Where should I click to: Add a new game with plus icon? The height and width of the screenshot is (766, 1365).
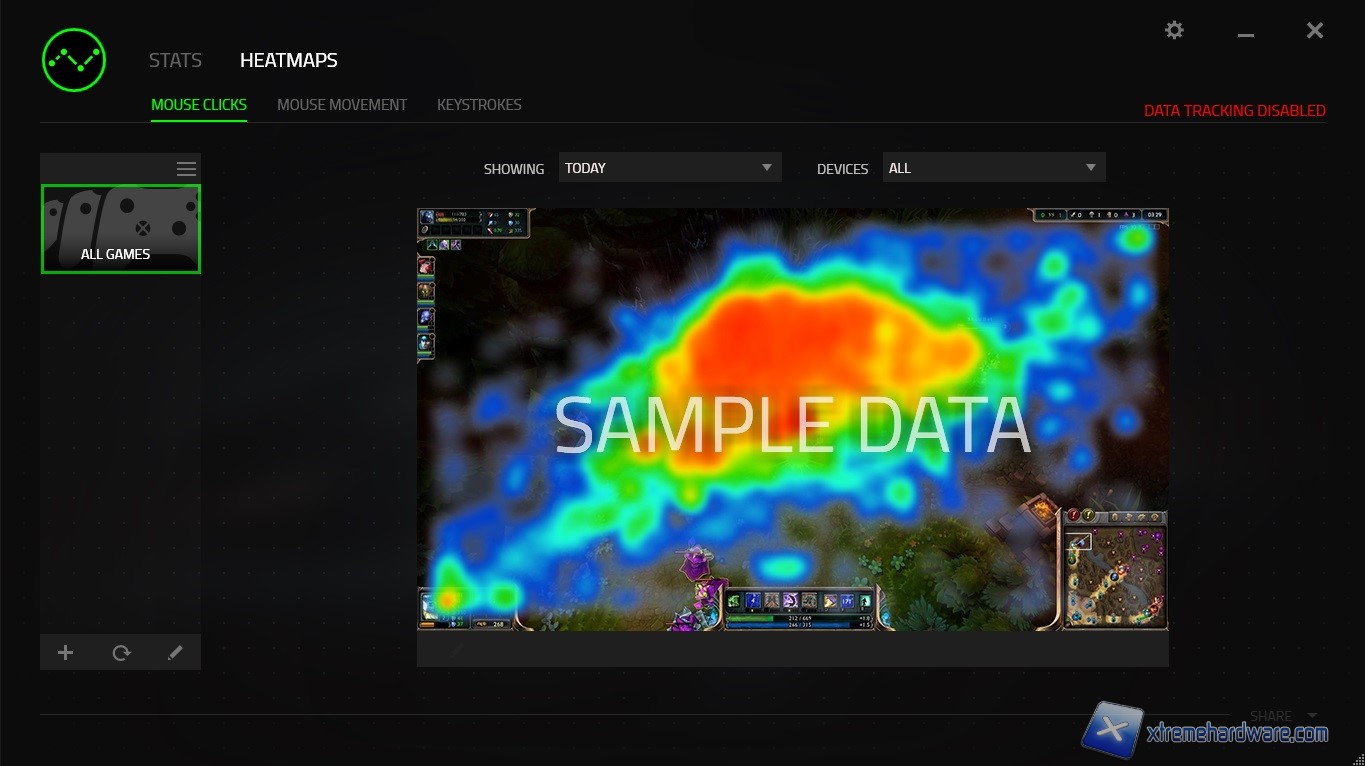[66, 653]
